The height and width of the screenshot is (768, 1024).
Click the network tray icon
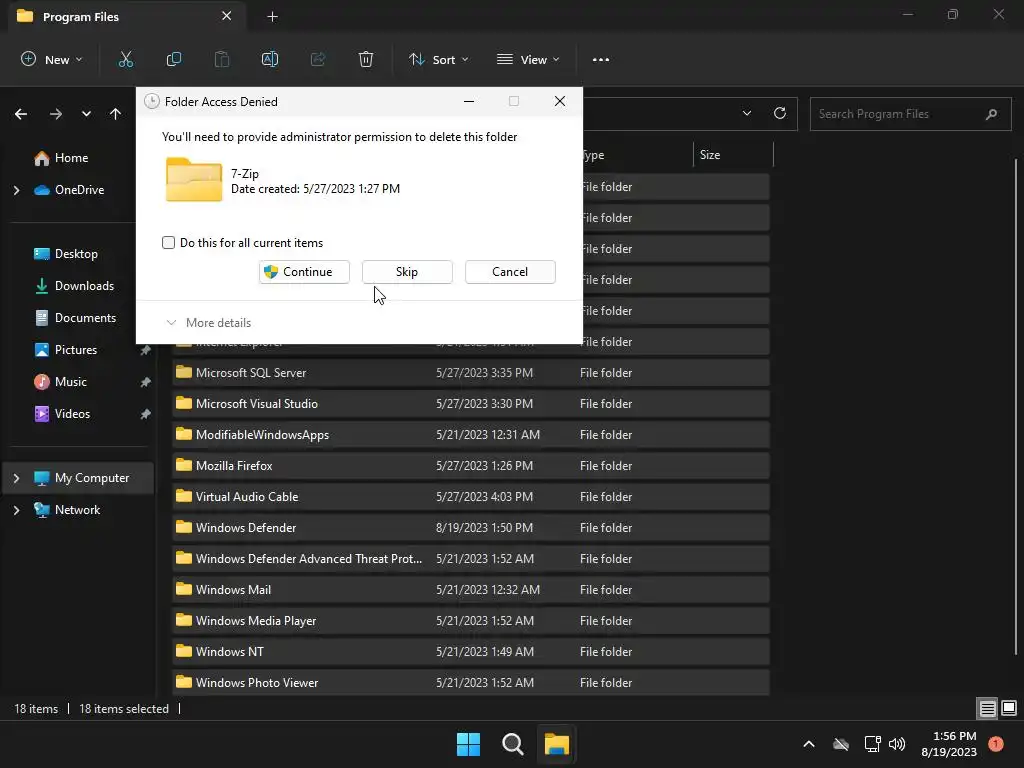click(x=872, y=744)
